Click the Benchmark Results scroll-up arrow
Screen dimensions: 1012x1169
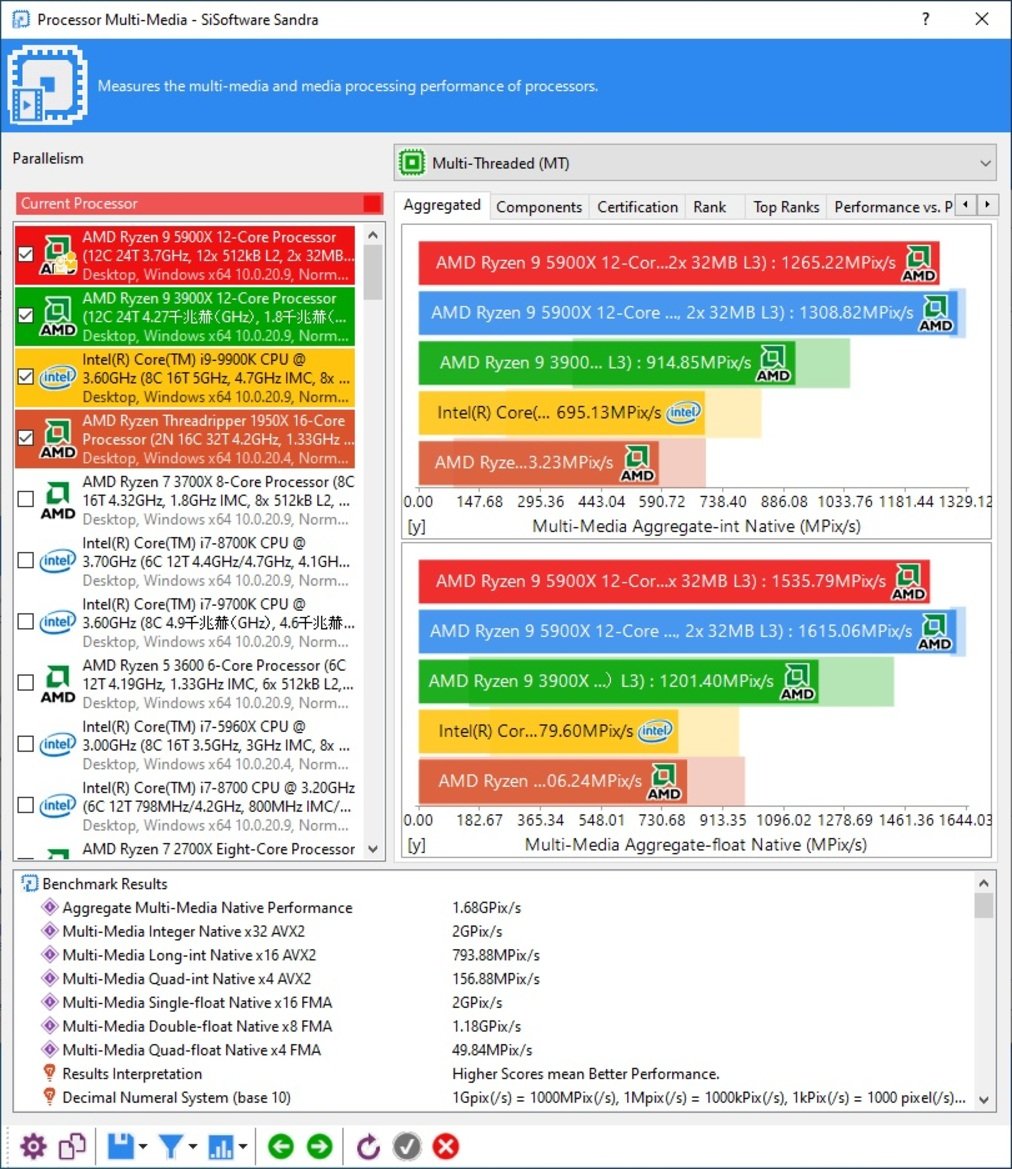tap(984, 883)
